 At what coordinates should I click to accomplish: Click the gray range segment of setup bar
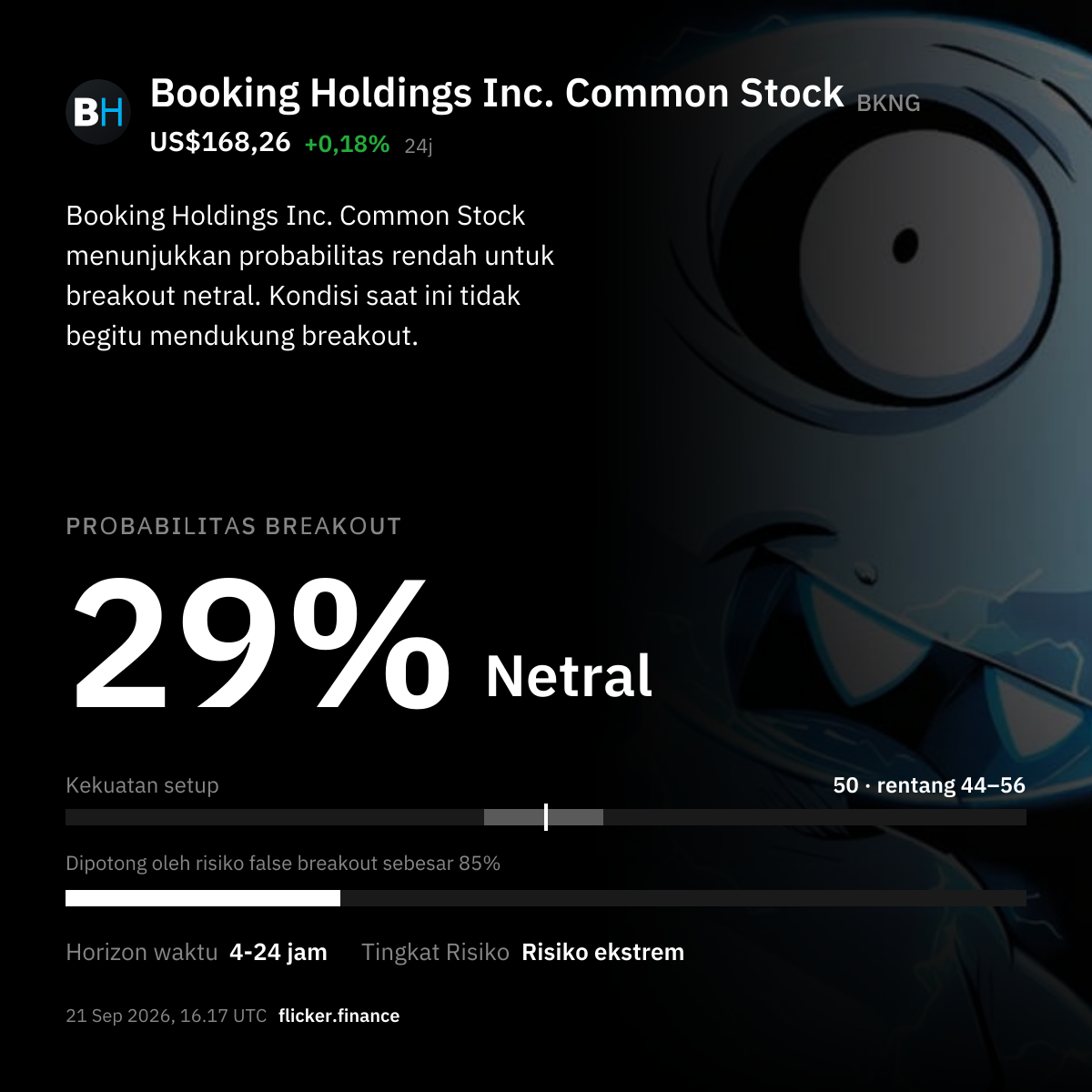(543, 817)
